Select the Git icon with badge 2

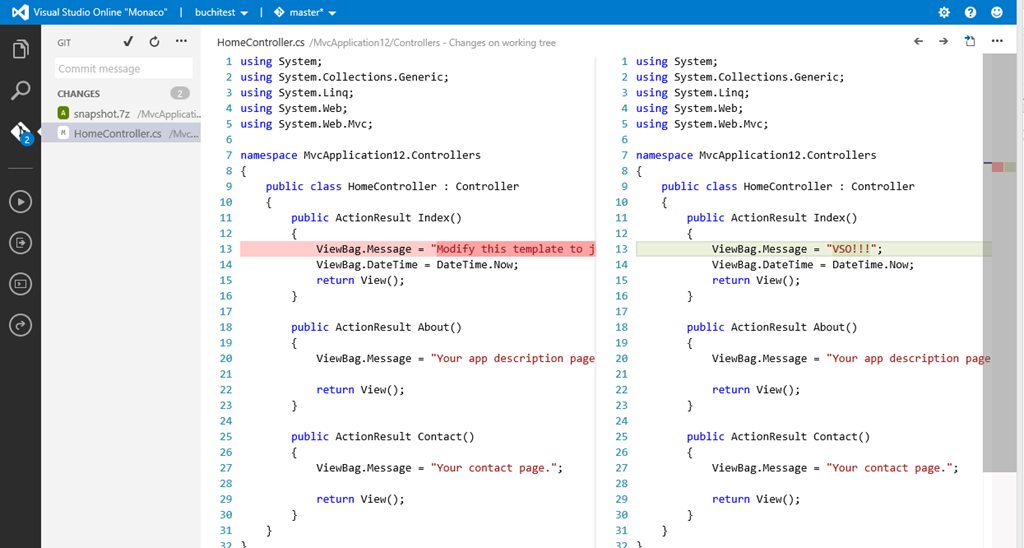point(21,133)
